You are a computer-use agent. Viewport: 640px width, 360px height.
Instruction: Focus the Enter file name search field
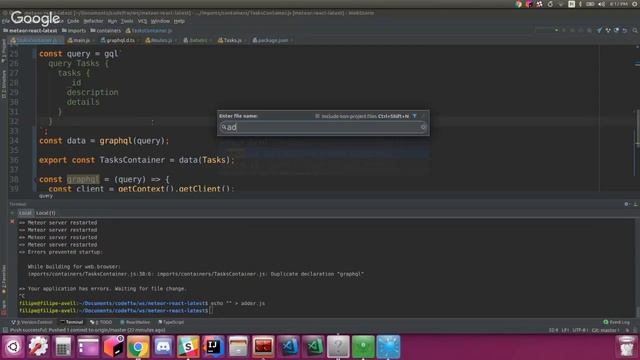(323, 127)
